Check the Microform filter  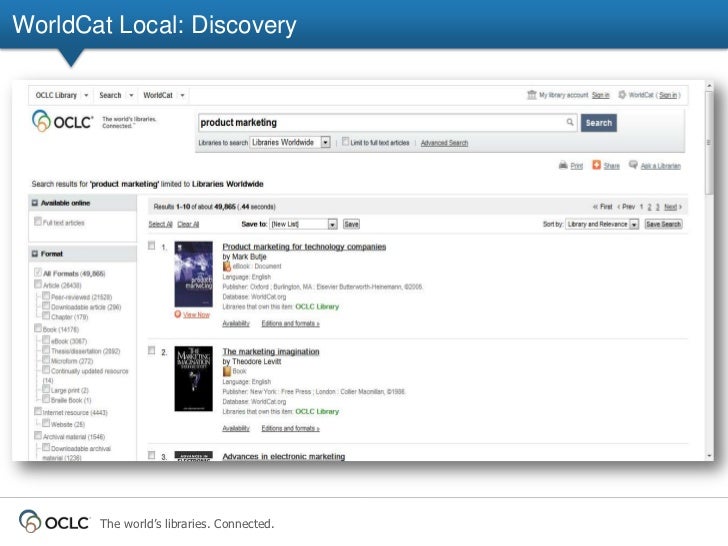(x=46, y=360)
